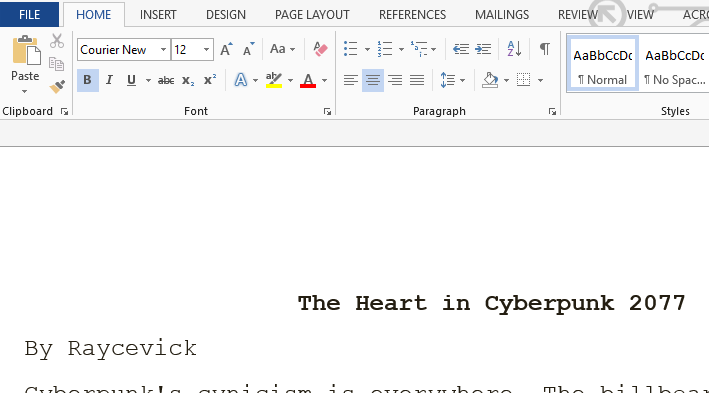709x393 pixels.
Task: Show paragraph marks with pilcrow icon
Action: [545, 49]
